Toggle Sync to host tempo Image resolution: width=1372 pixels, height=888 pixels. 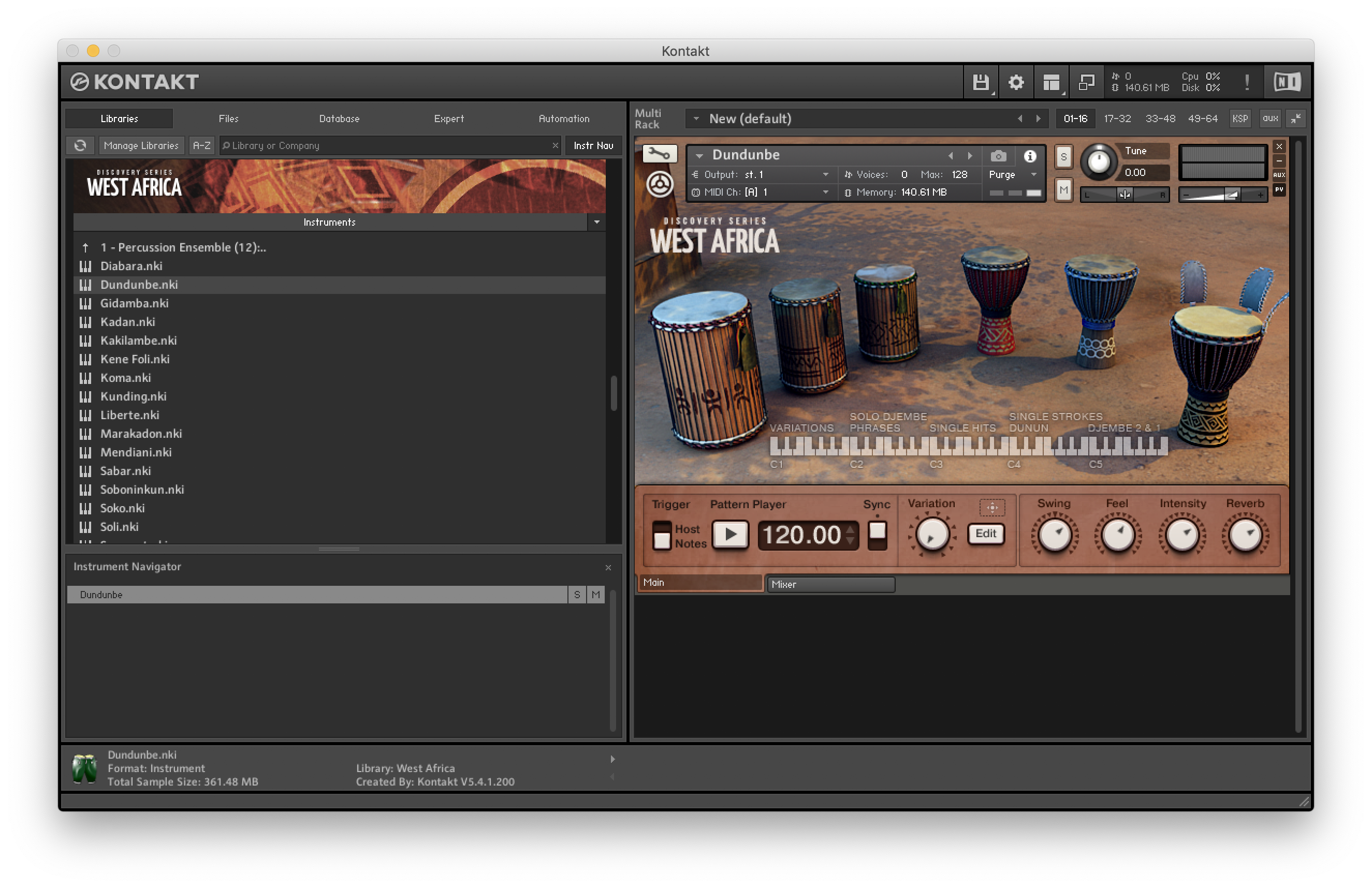click(878, 535)
